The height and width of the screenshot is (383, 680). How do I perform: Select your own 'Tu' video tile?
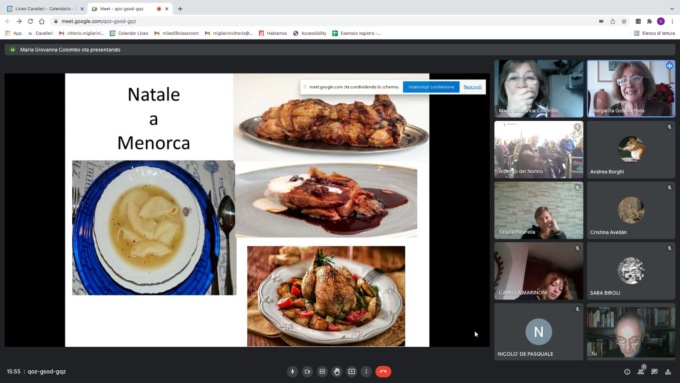(631, 332)
